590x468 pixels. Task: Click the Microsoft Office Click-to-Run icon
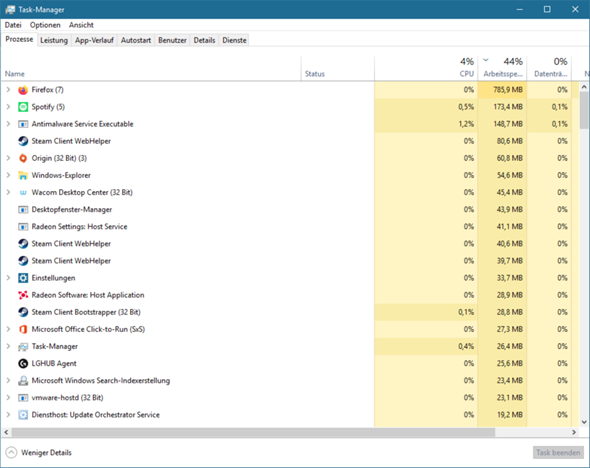click(x=23, y=330)
